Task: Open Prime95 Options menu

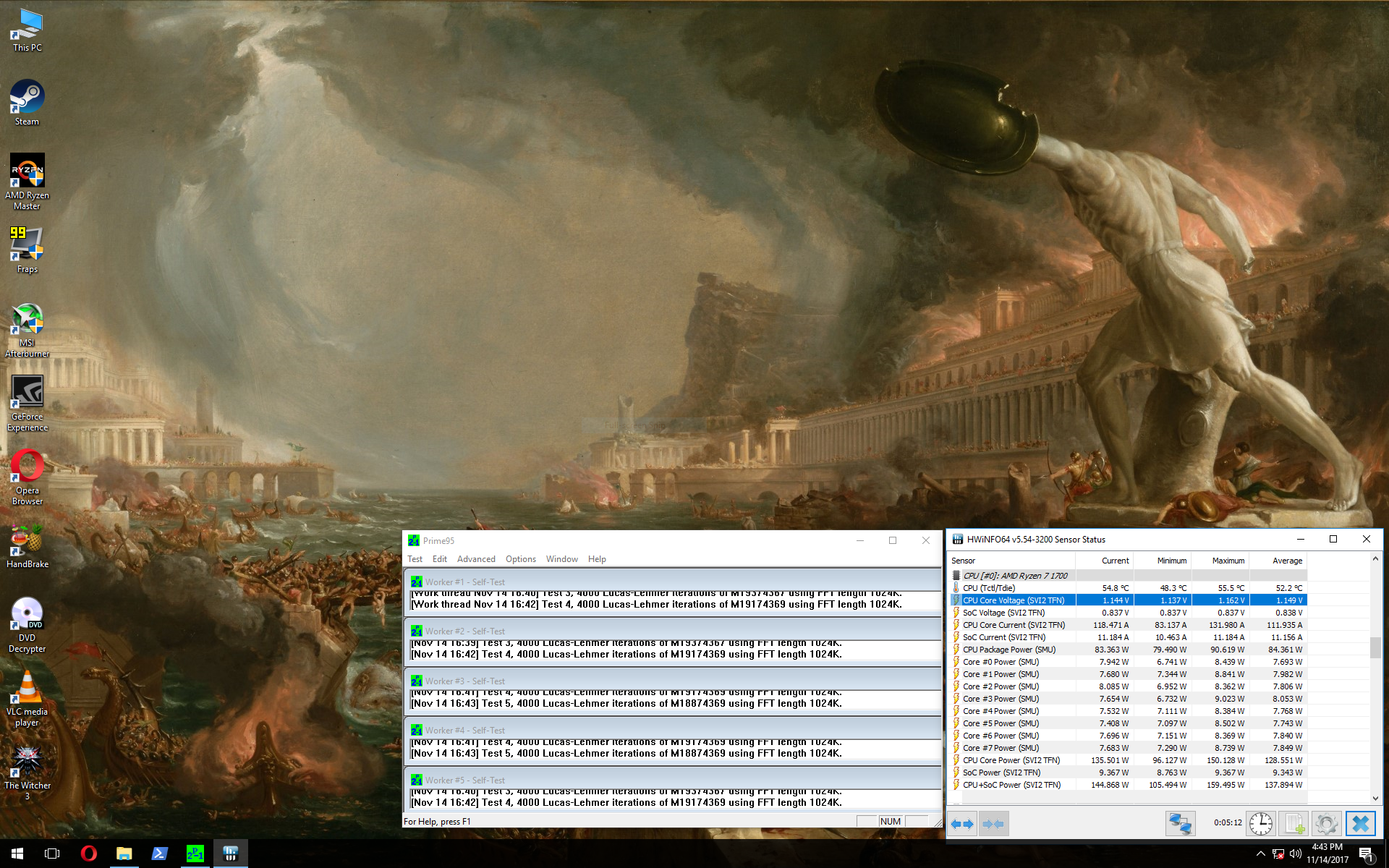Action: (520, 559)
